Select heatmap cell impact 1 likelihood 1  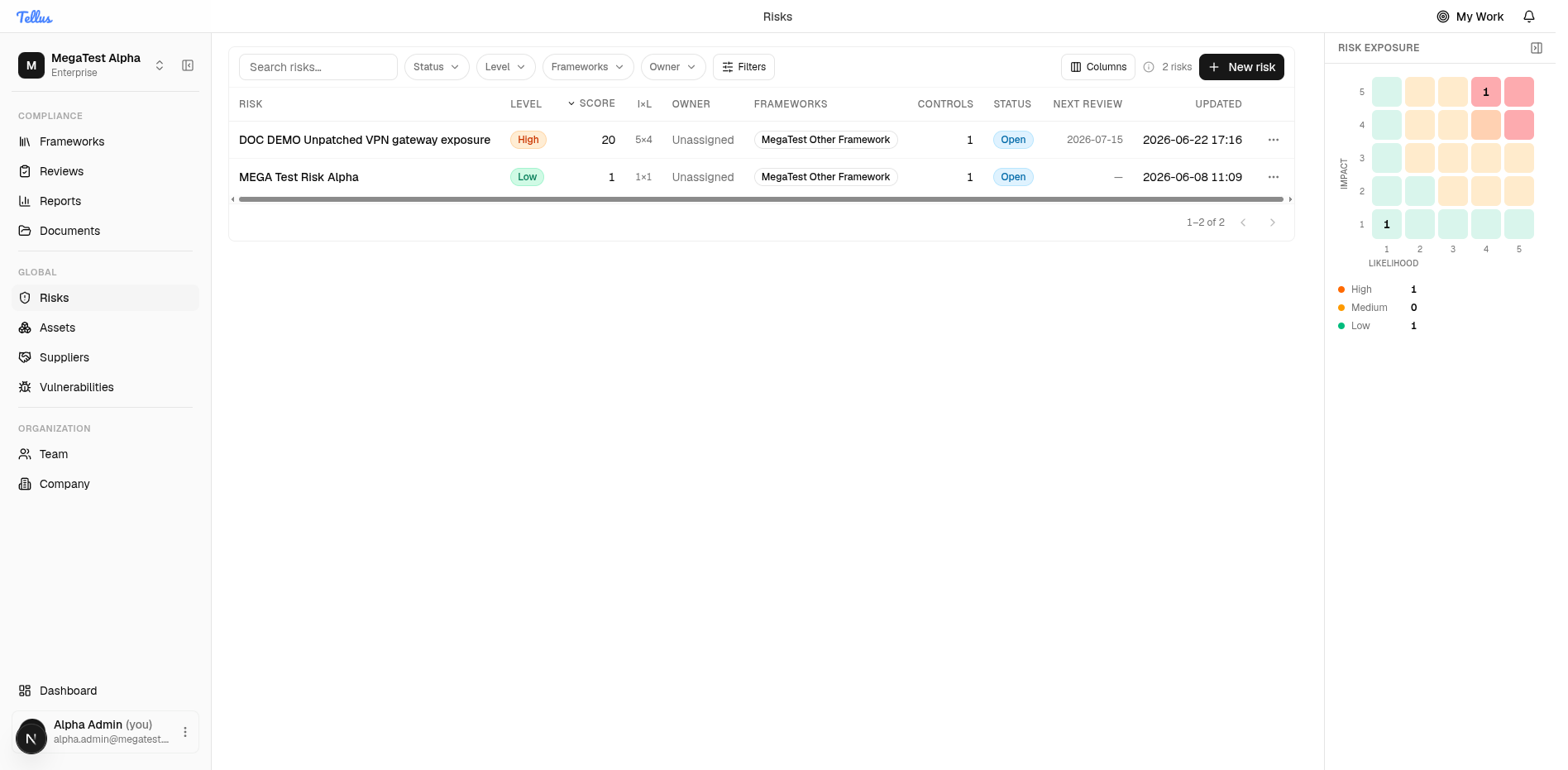tap(1387, 224)
